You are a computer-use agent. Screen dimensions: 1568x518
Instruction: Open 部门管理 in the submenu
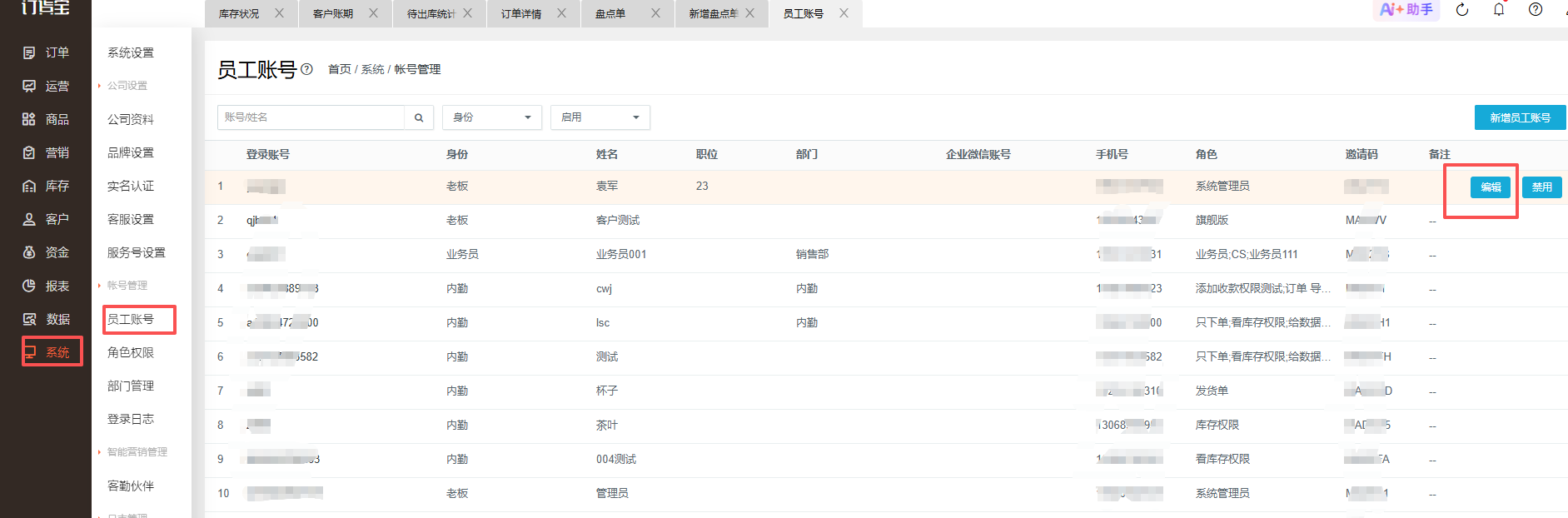pos(131,386)
